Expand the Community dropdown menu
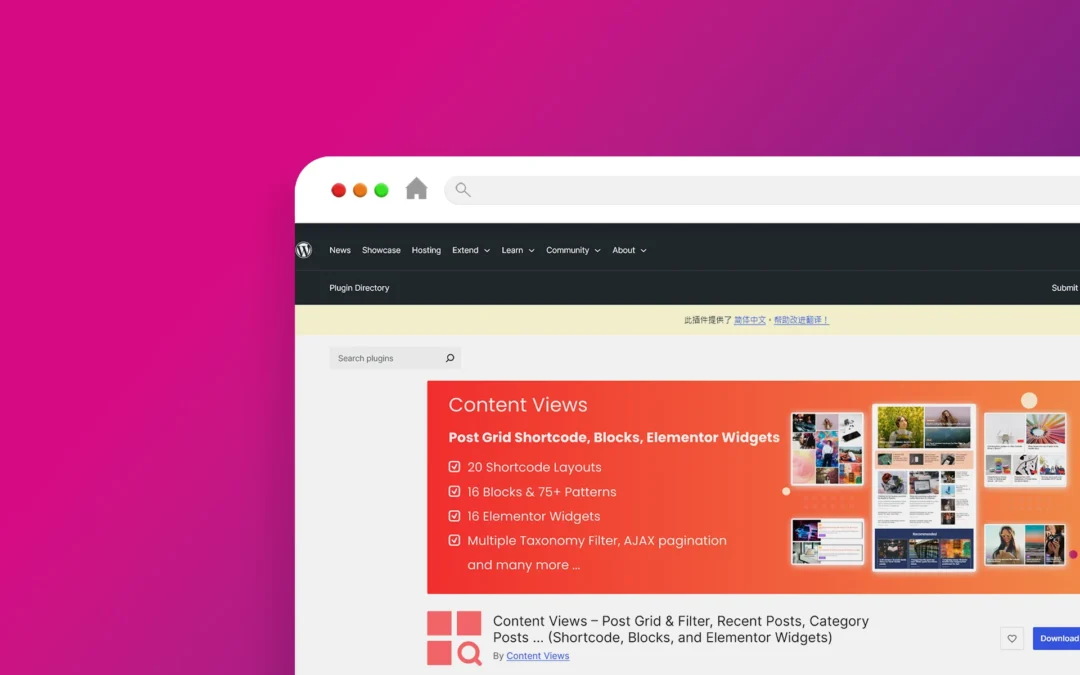 (573, 250)
